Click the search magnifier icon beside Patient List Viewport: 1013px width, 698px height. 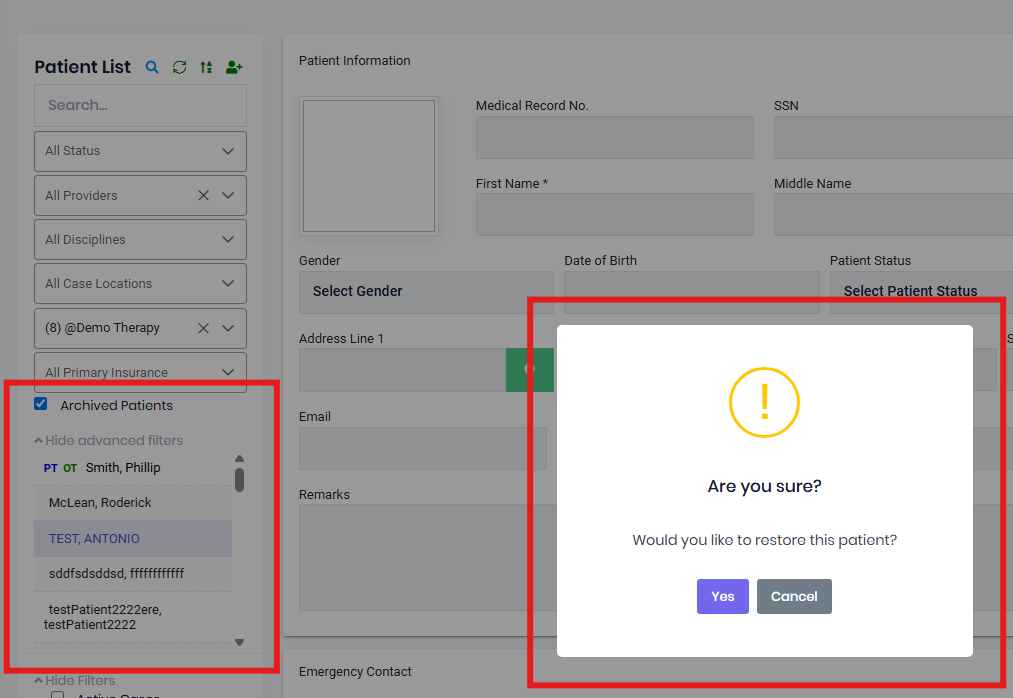pyautogui.click(x=152, y=67)
